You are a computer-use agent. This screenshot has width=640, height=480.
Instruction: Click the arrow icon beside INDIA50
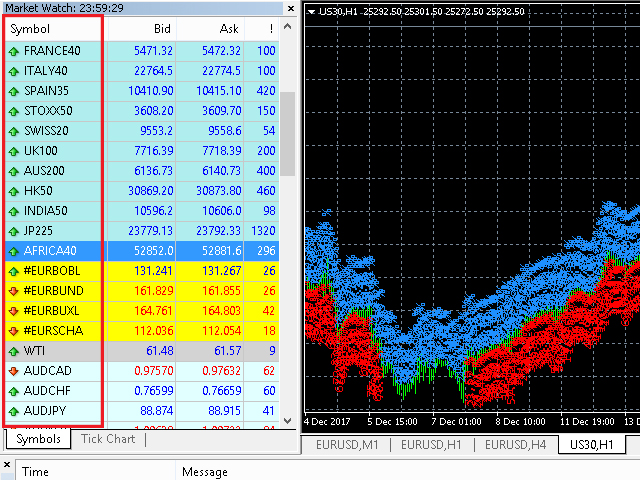point(14,211)
